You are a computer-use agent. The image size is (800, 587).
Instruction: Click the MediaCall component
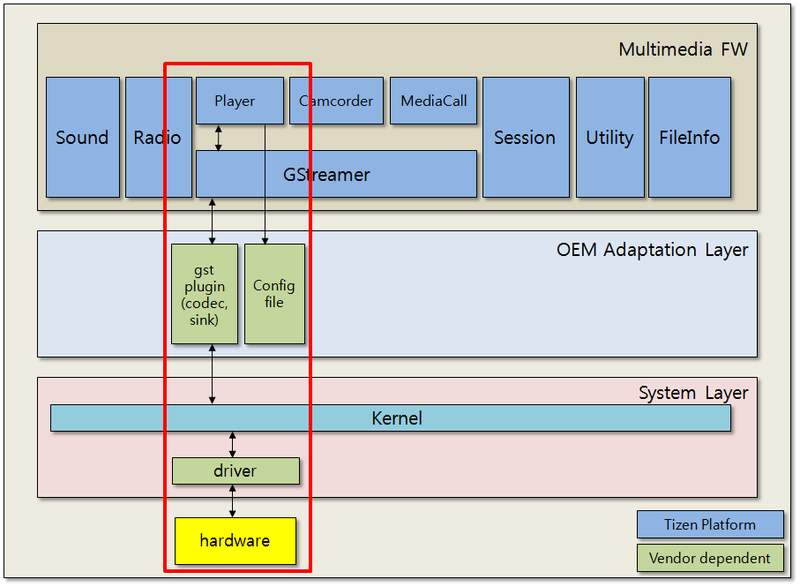[433, 100]
